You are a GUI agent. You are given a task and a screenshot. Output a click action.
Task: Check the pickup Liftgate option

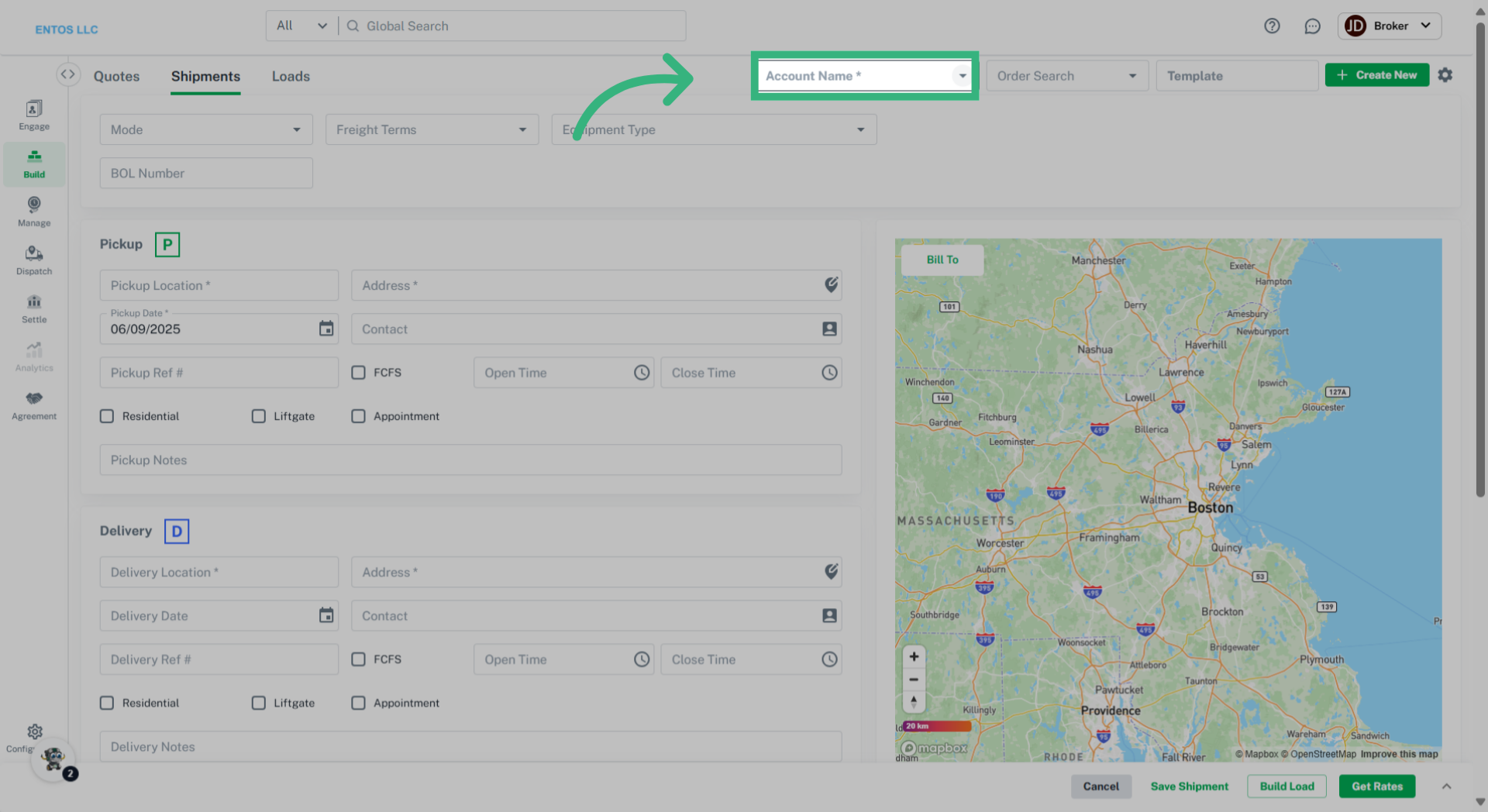click(x=259, y=416)
